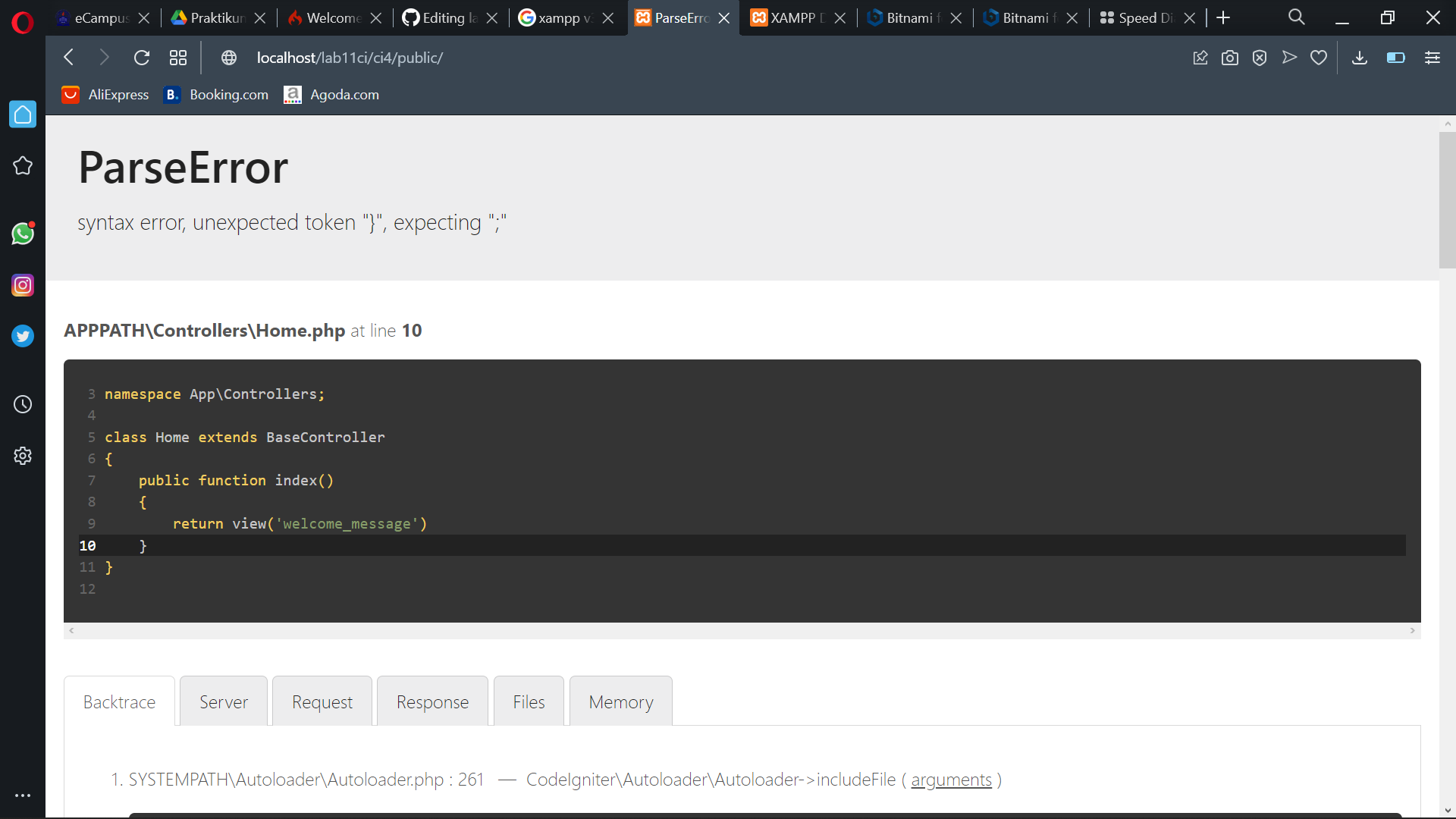Switch to the Server tab

tap(223, 701)
